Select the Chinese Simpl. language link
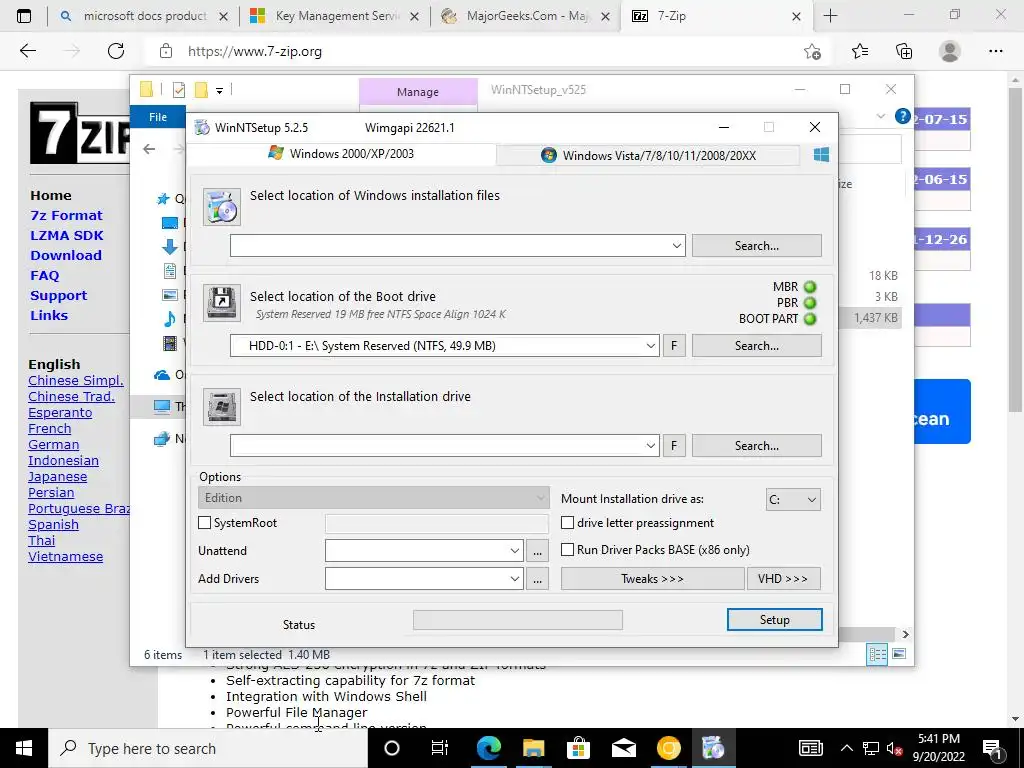This screenshot has width=1024, height=768. pos(76,381)
